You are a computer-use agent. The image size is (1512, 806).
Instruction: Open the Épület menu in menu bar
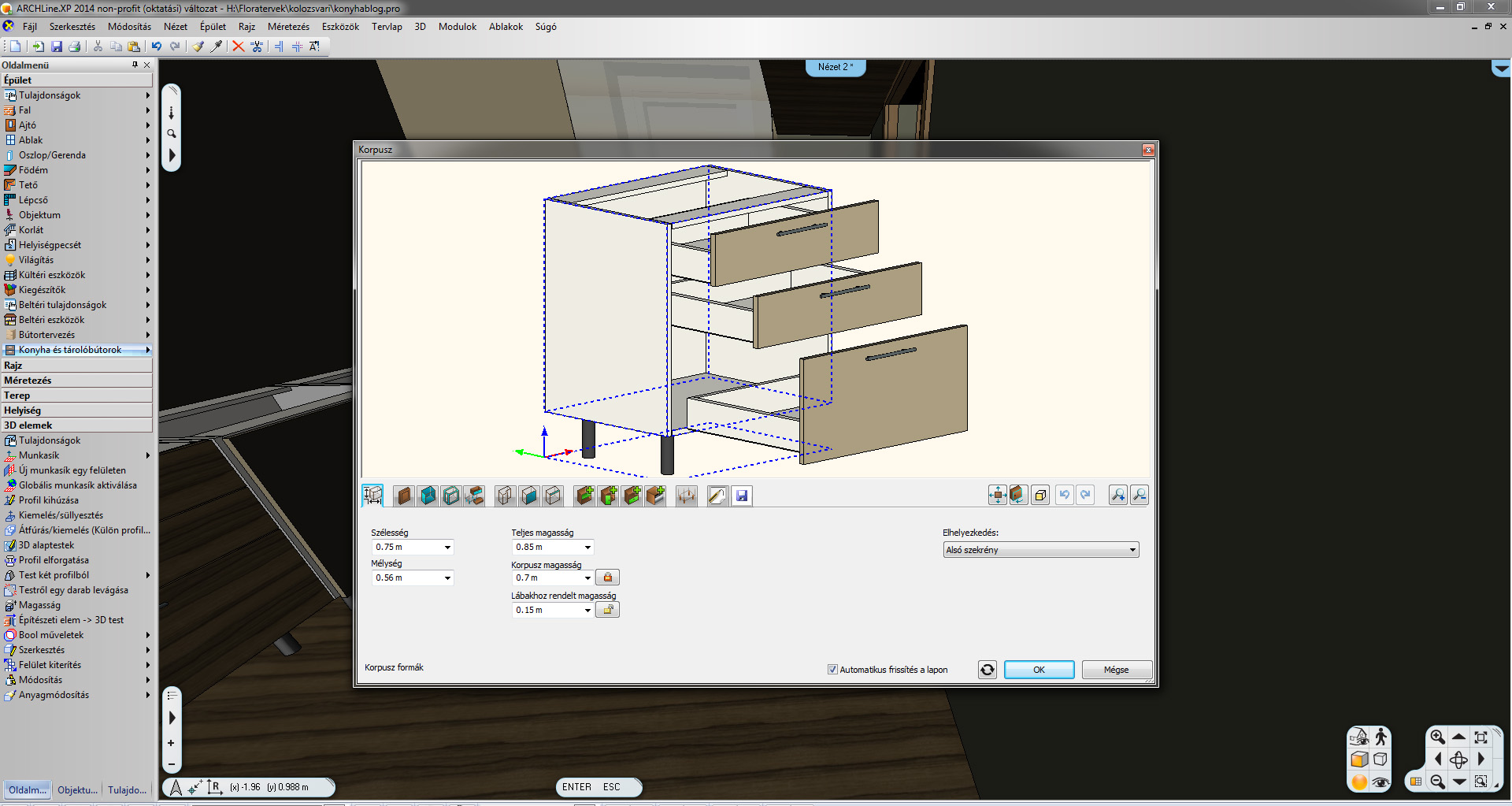pos(213,27)
